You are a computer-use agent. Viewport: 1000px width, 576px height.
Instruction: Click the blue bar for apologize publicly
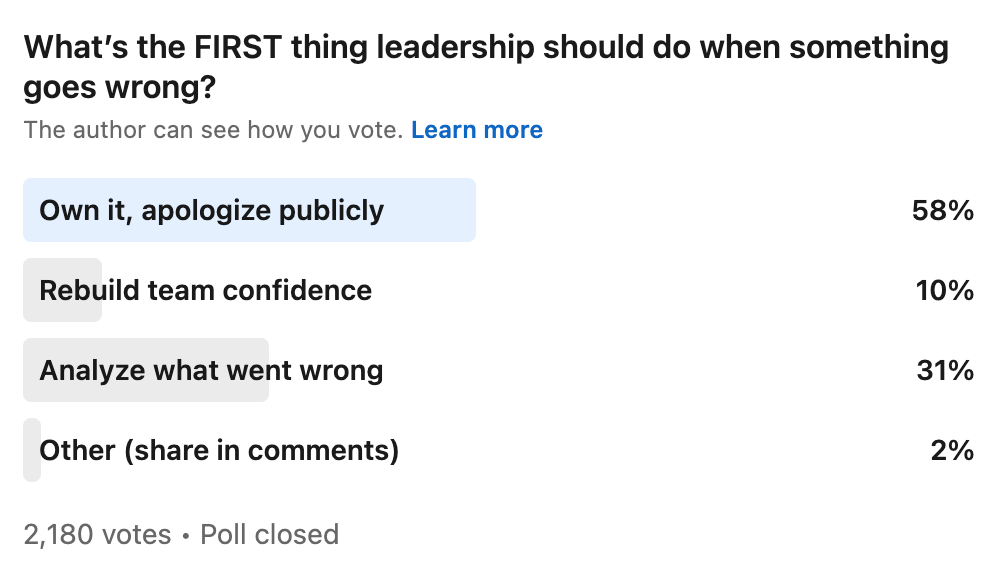[249, 210]
